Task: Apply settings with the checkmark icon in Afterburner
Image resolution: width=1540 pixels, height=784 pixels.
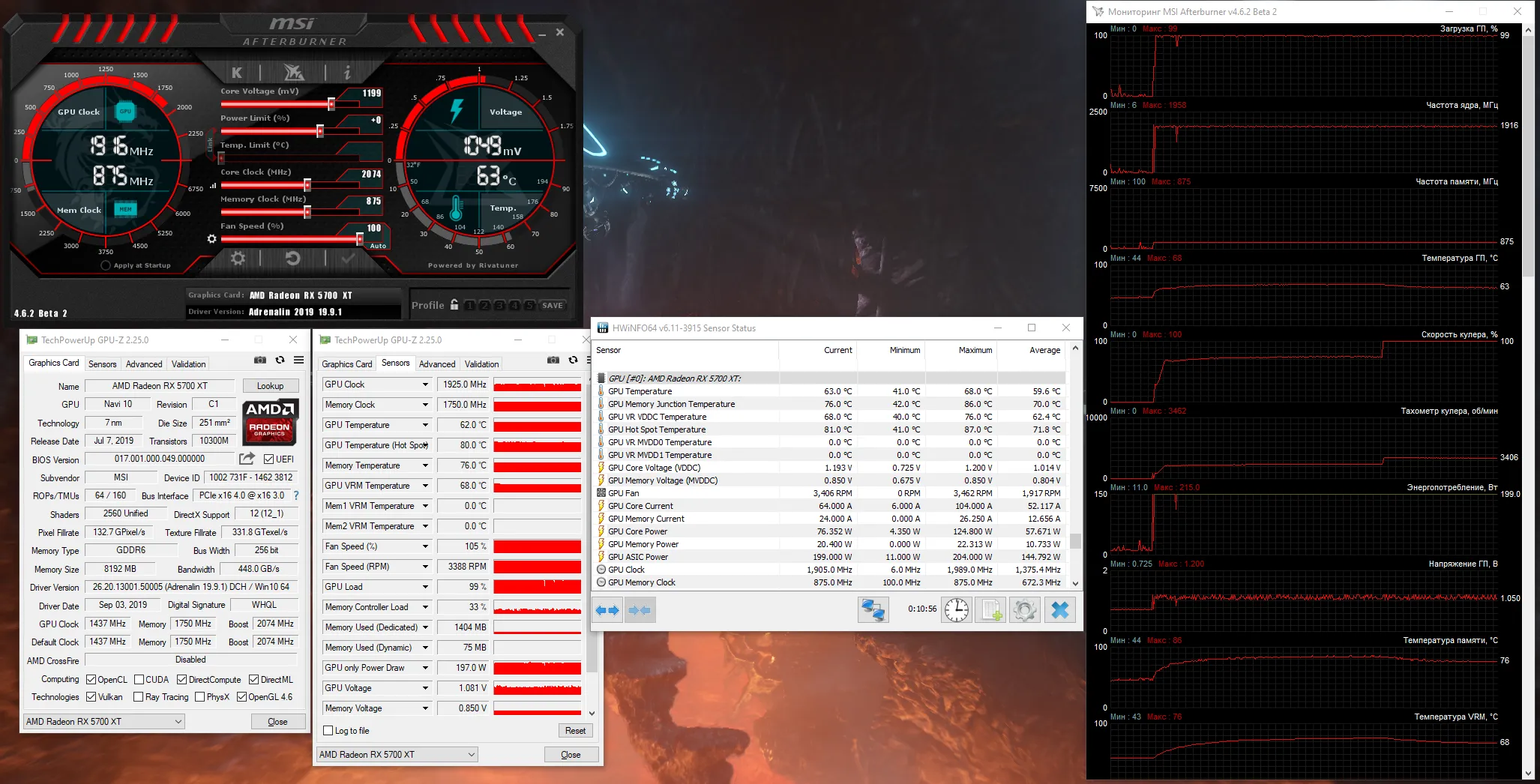Action: coord(348,259)
